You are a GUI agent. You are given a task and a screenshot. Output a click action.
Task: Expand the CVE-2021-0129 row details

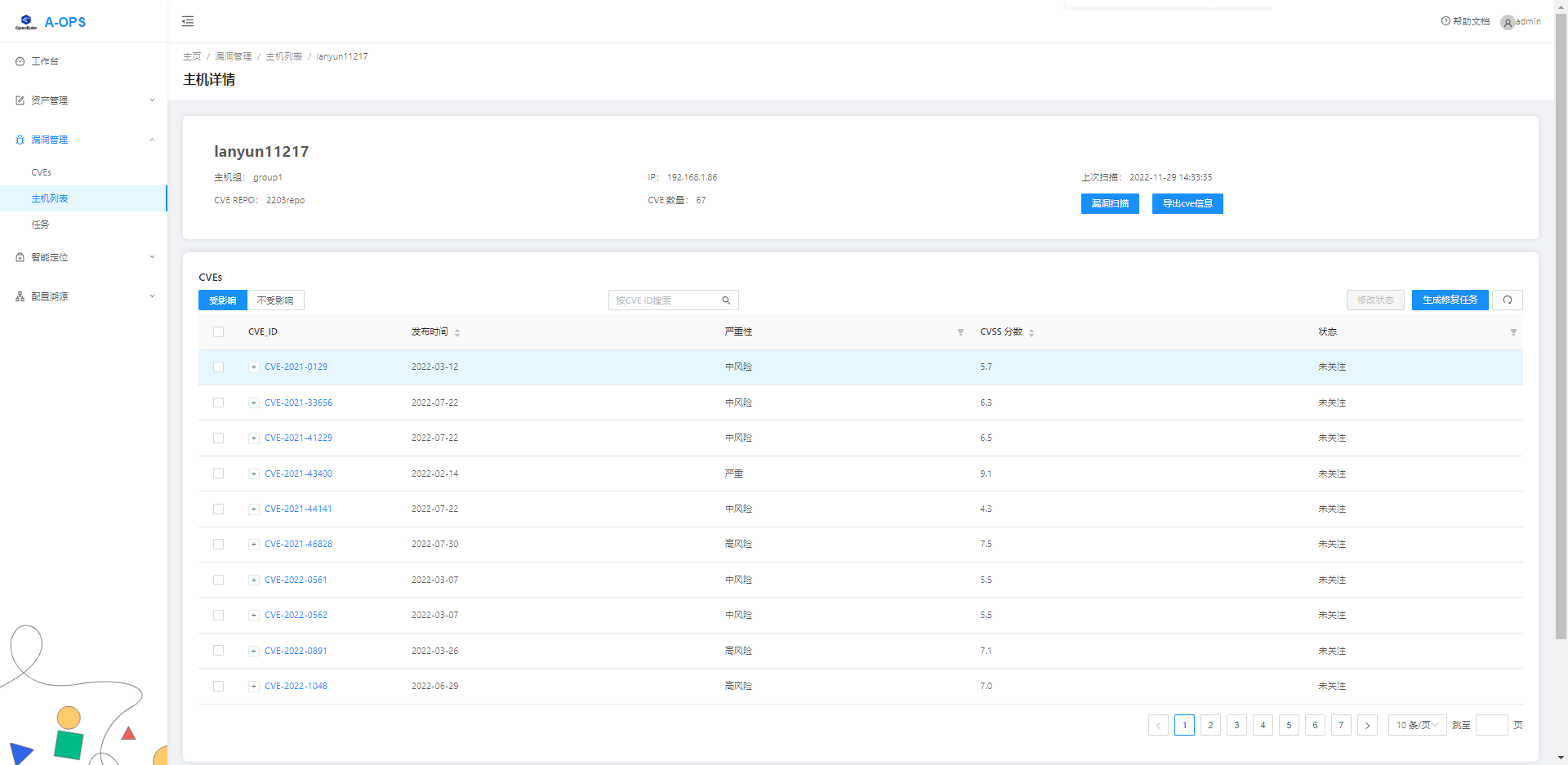[254, 367]
